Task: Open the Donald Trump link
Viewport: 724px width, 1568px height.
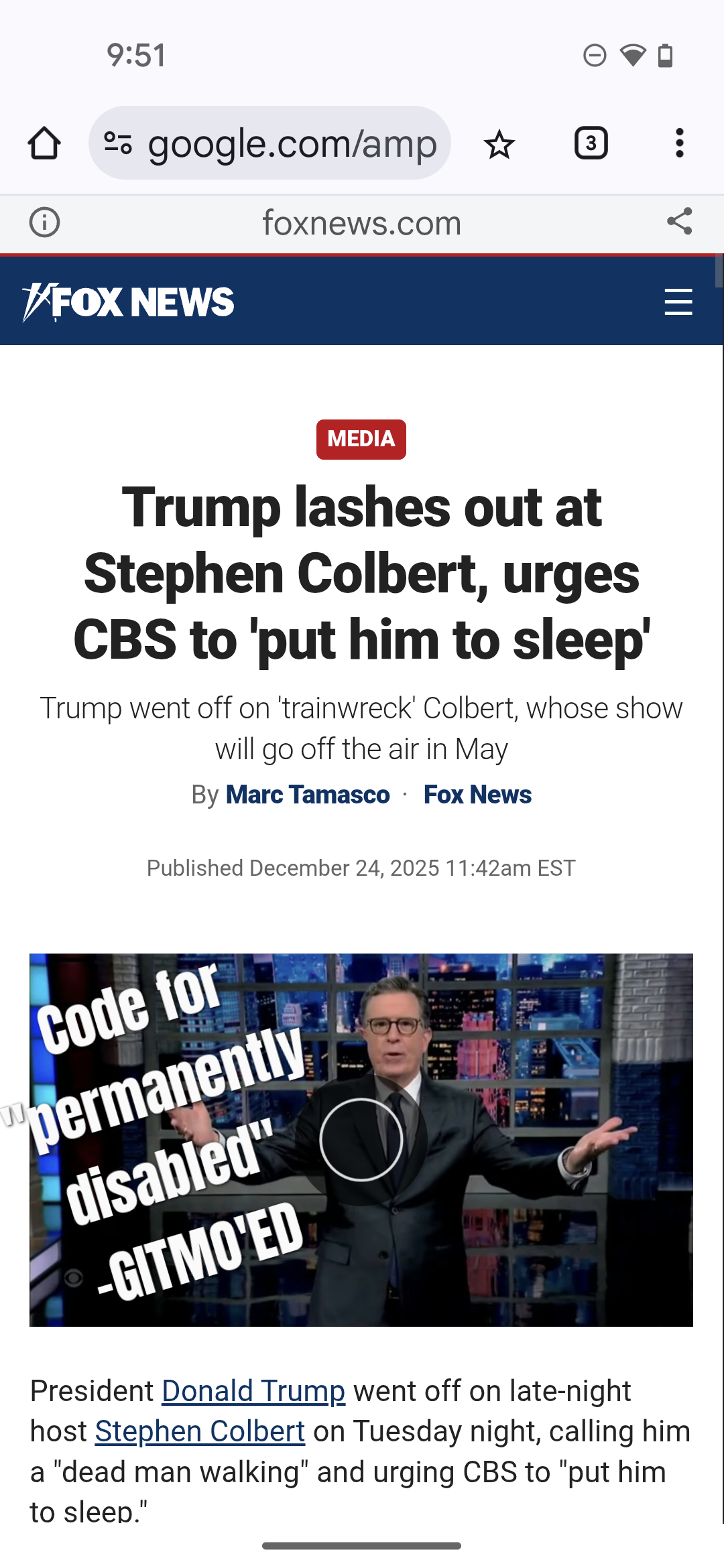Action: [253, 1391]
